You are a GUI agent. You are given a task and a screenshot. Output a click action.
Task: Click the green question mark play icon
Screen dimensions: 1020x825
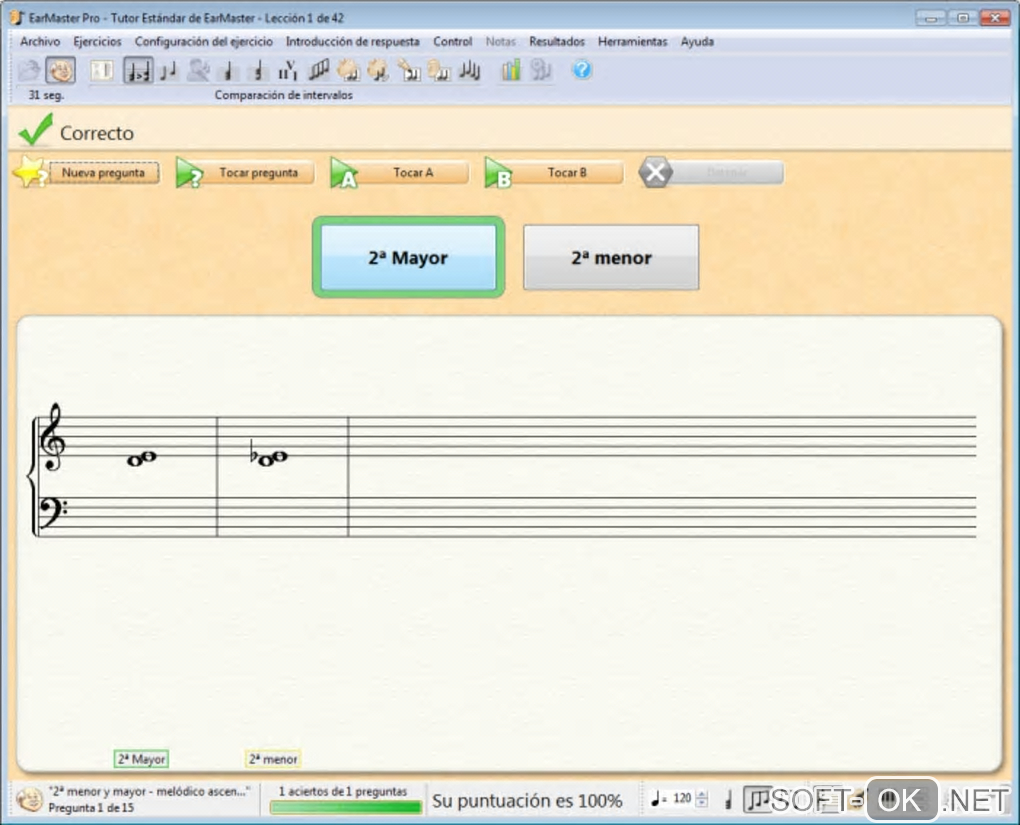tap(190, 174)
